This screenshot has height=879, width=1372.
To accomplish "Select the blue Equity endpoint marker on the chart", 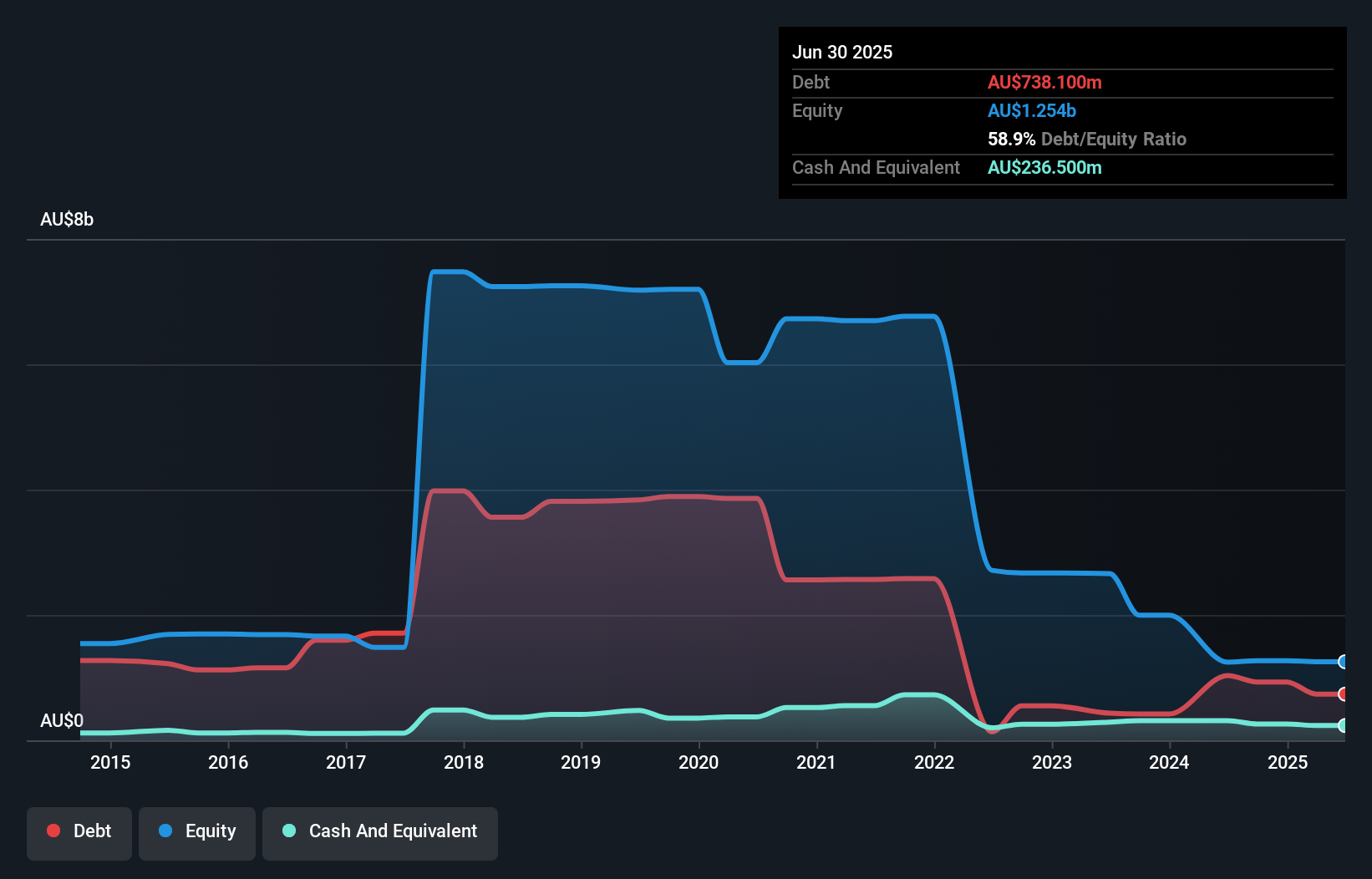I will tap(1341, 663).
